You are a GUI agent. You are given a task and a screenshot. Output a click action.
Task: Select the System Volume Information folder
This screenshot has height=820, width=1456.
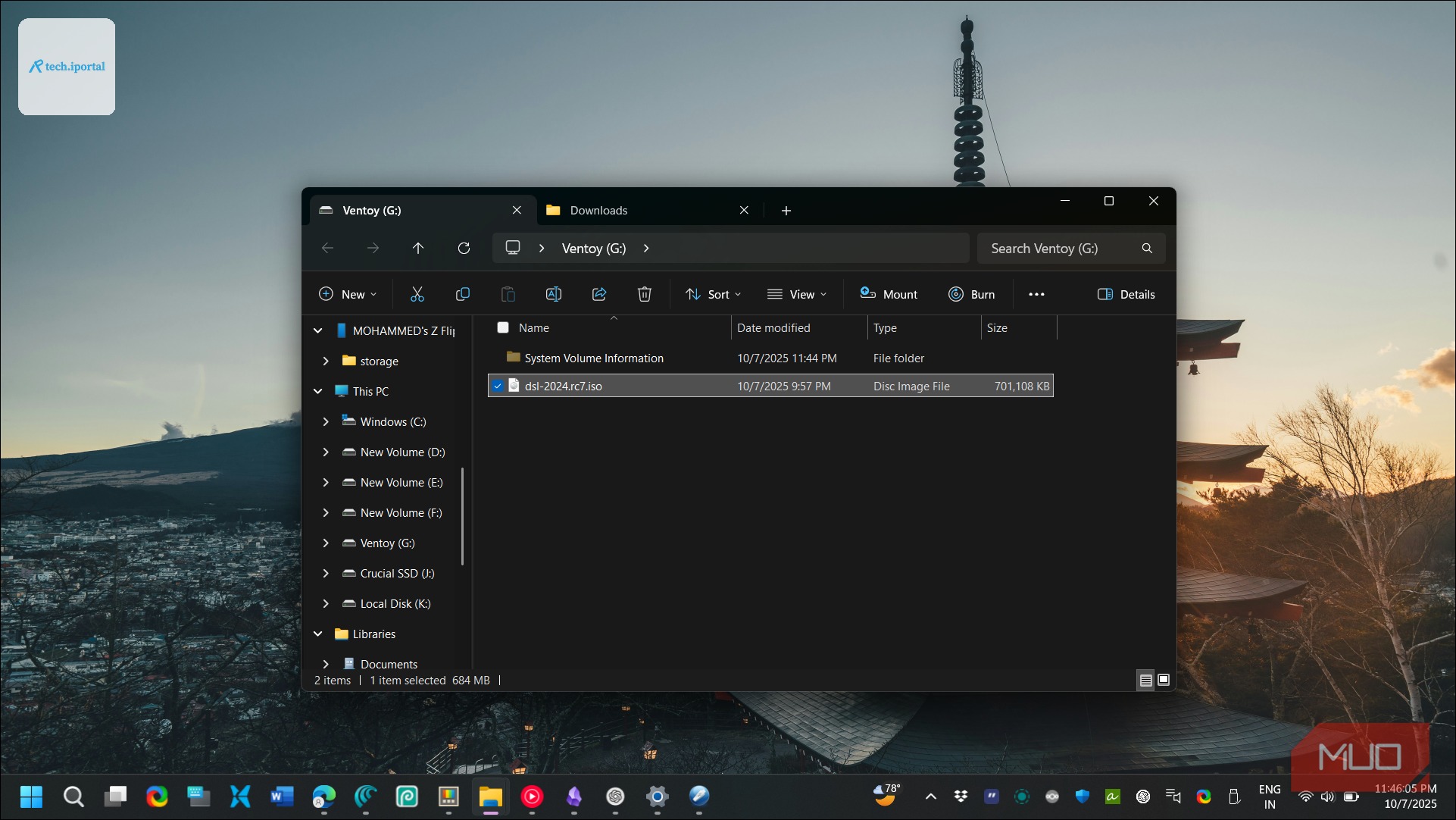tap(770, 358)
